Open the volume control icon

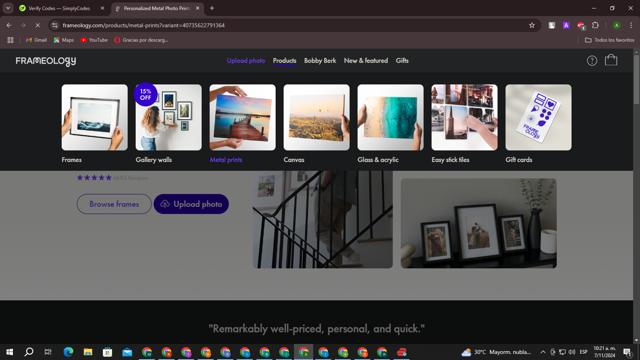[572, 352]
